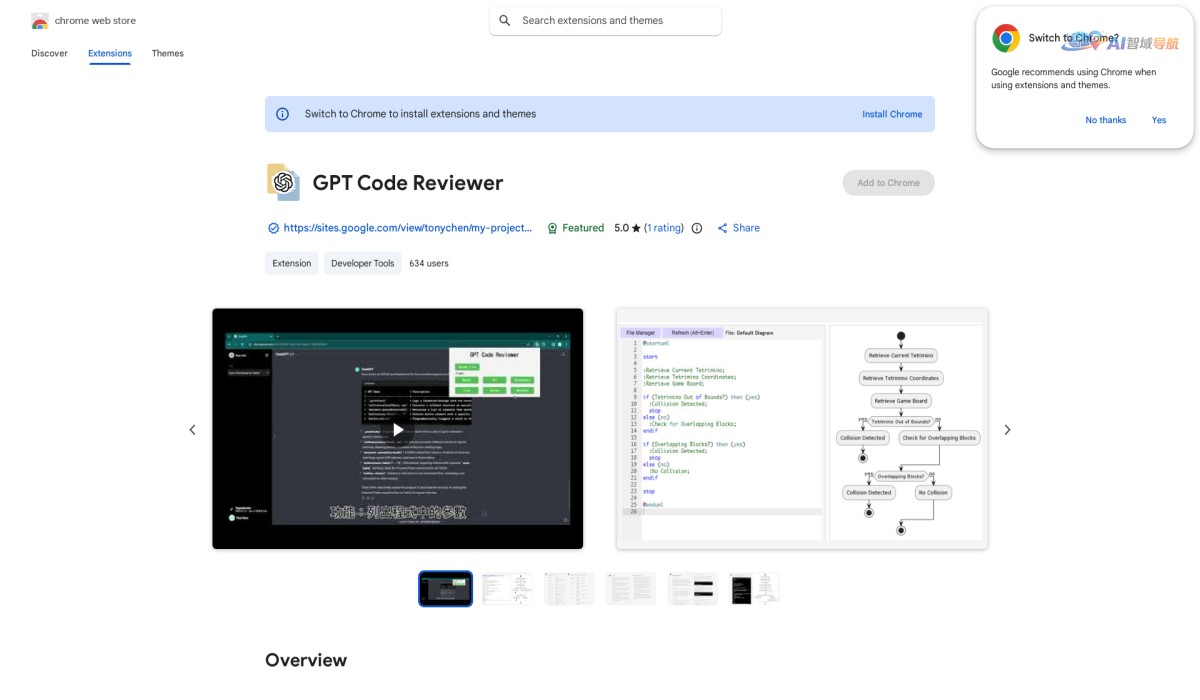Viewport: 1200px width, 700px height.
Task: Dismiss the Chrome popup with No thanks
Action: point(1105,120)
